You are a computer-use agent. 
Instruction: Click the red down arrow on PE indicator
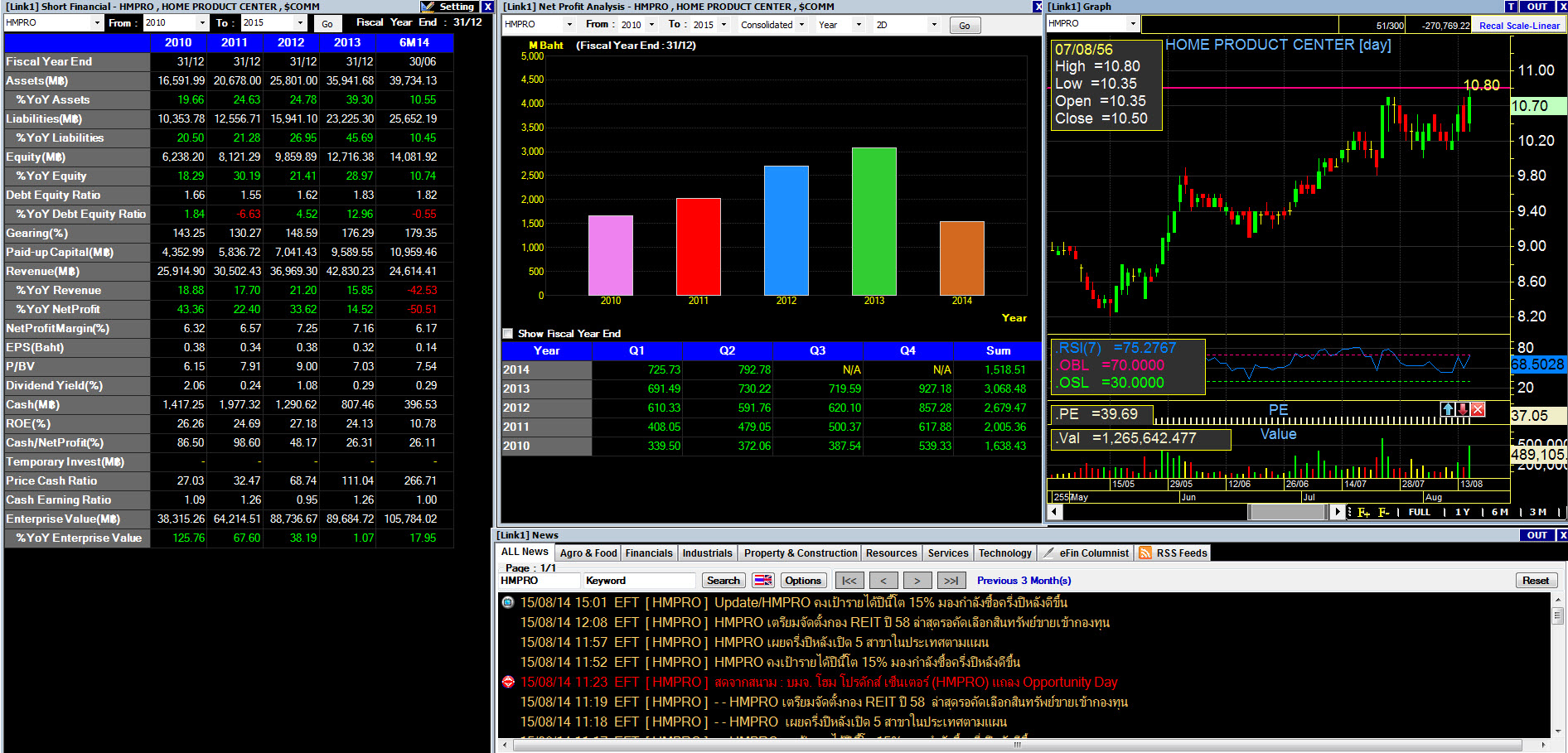[1463, 409]
